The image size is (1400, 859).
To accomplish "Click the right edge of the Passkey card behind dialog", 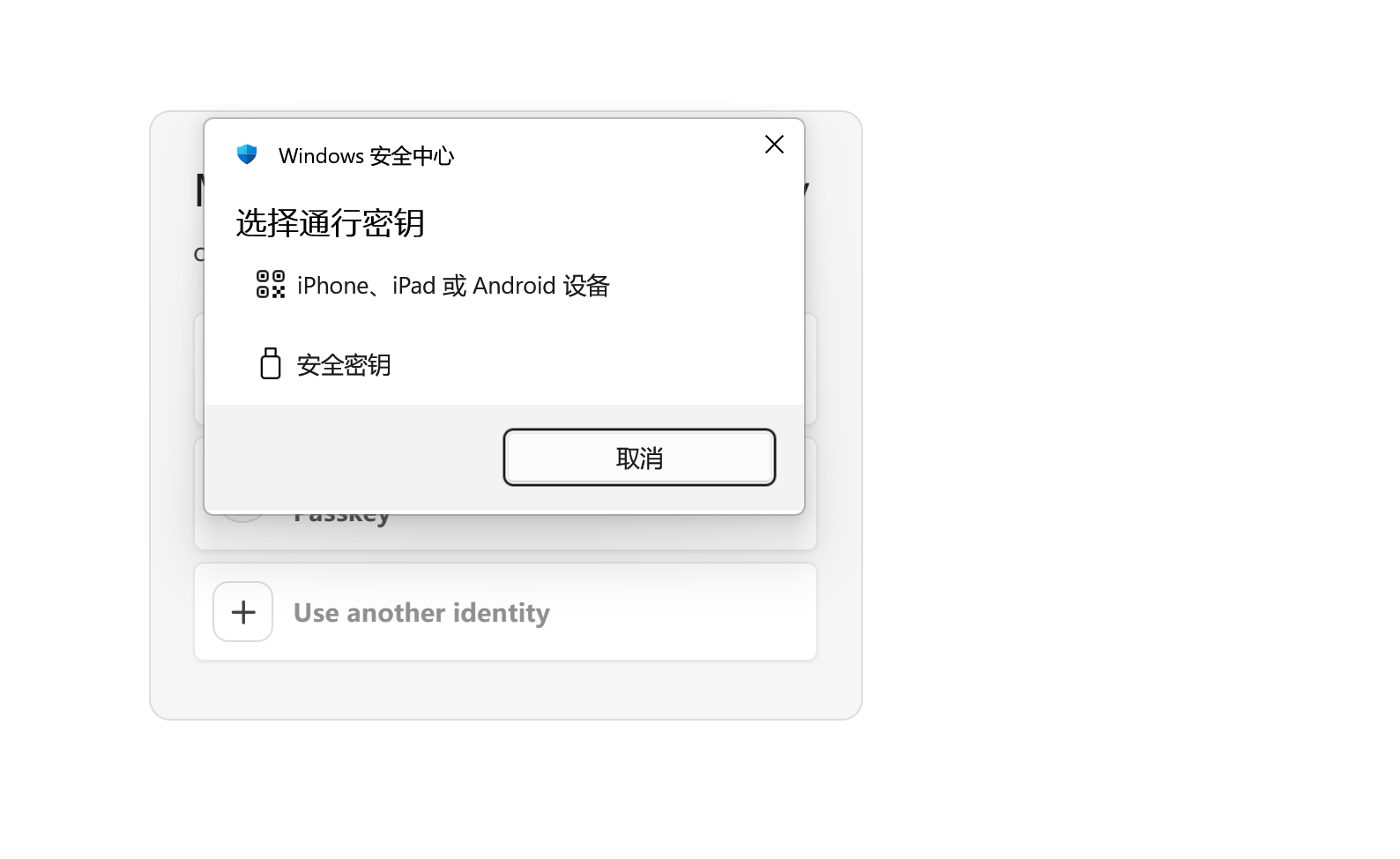I will tap(811, 494).
